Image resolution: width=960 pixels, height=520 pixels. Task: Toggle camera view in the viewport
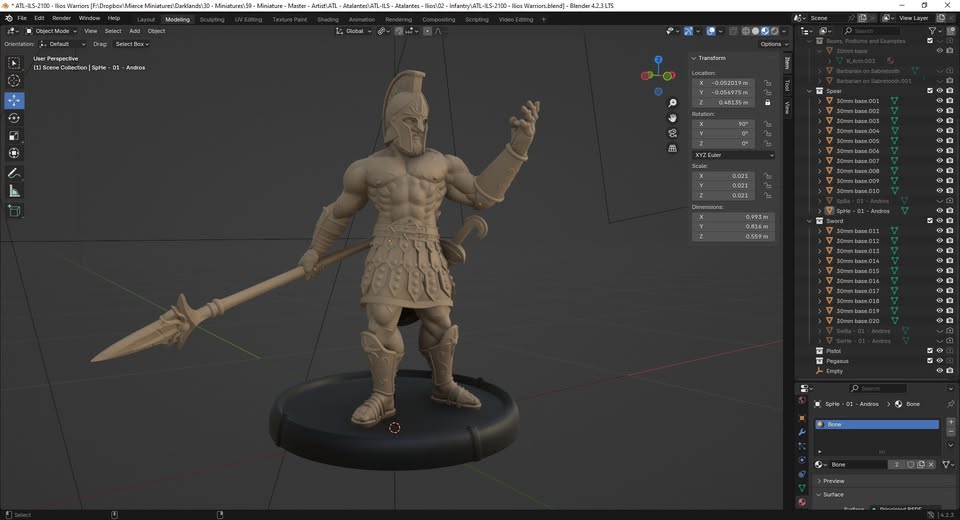pos(672,133)
